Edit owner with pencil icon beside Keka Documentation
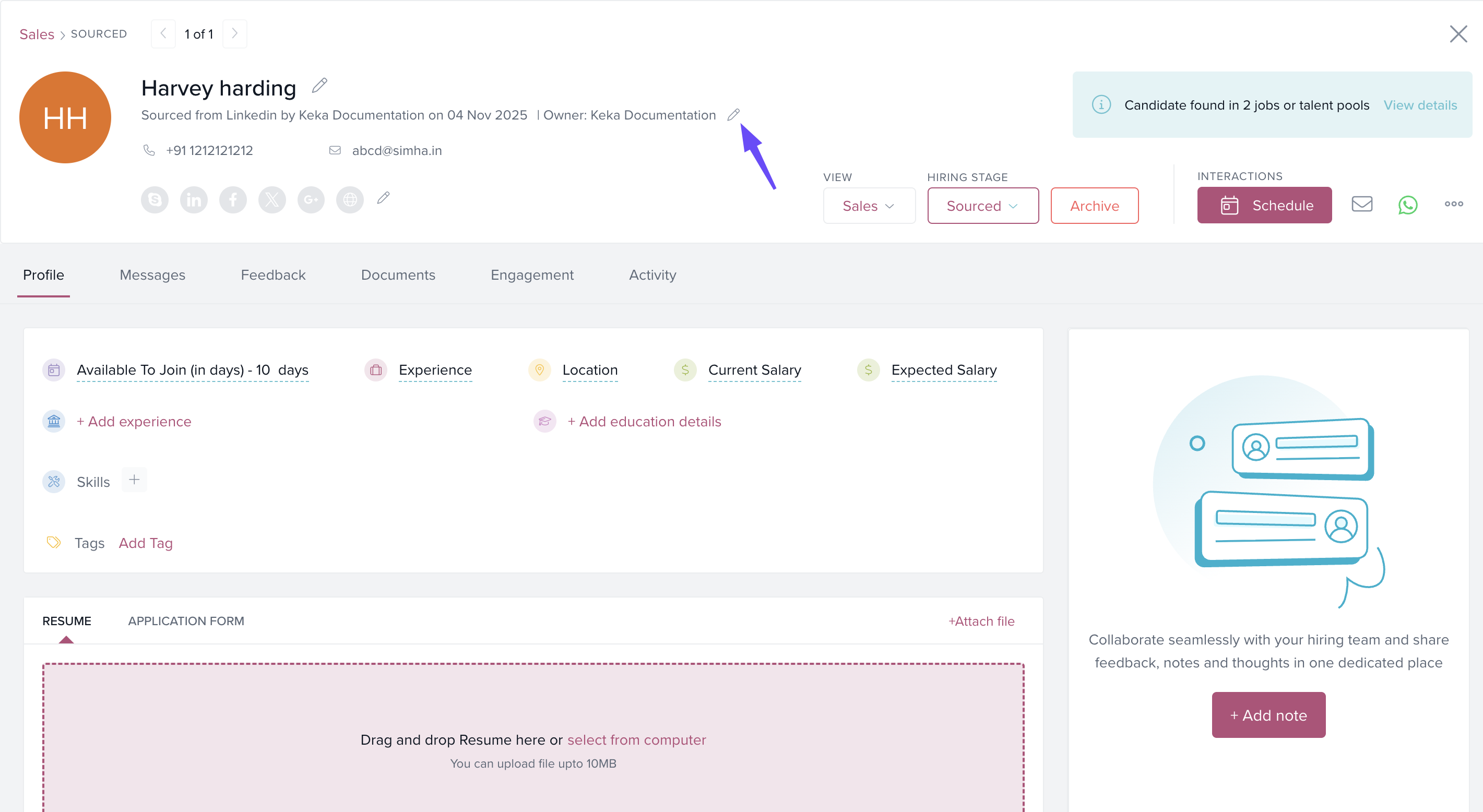 [x=733, y=114]
